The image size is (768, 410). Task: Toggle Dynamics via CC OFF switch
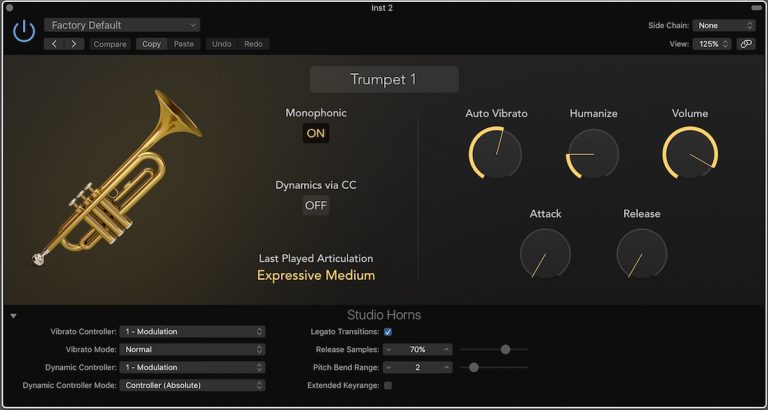click(x=316, y=206)
